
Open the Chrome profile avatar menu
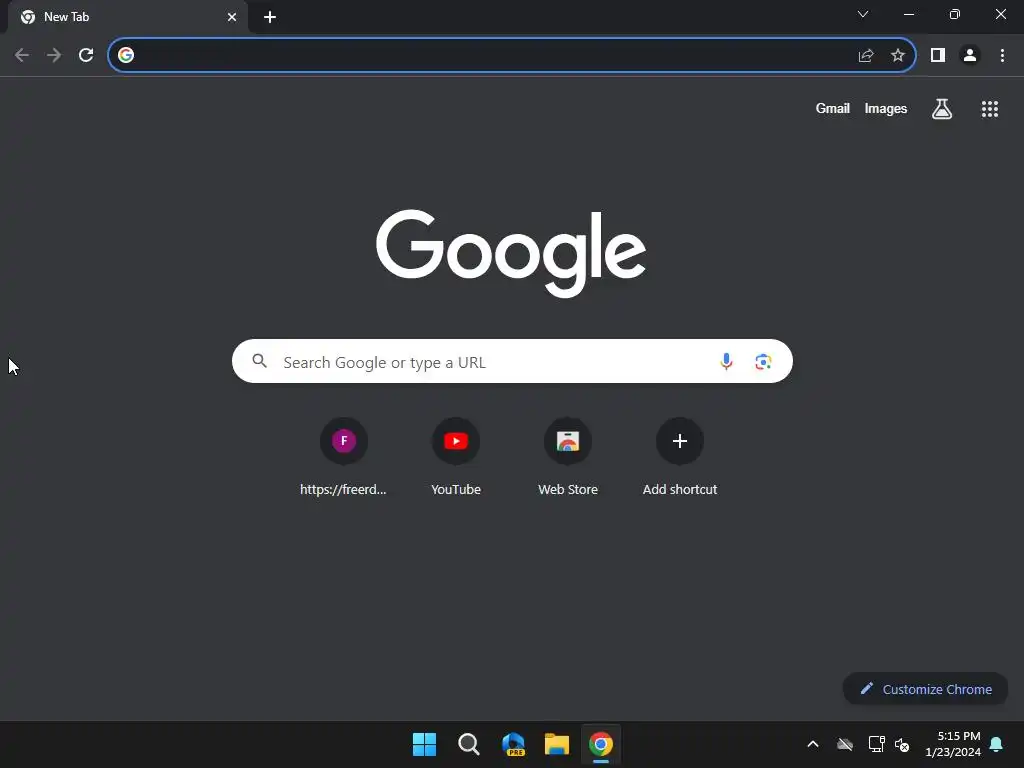pos(970,56)
